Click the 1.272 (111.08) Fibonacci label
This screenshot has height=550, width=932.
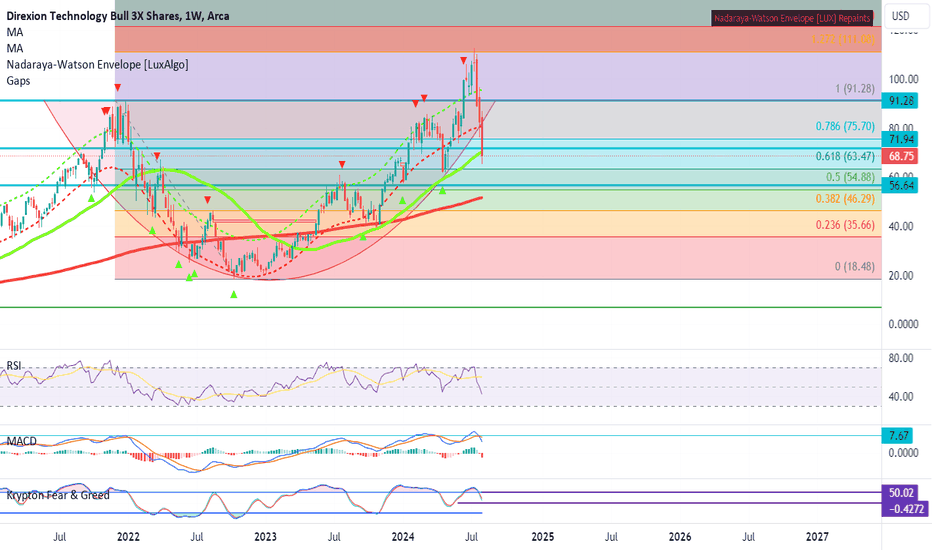[843, 39]
